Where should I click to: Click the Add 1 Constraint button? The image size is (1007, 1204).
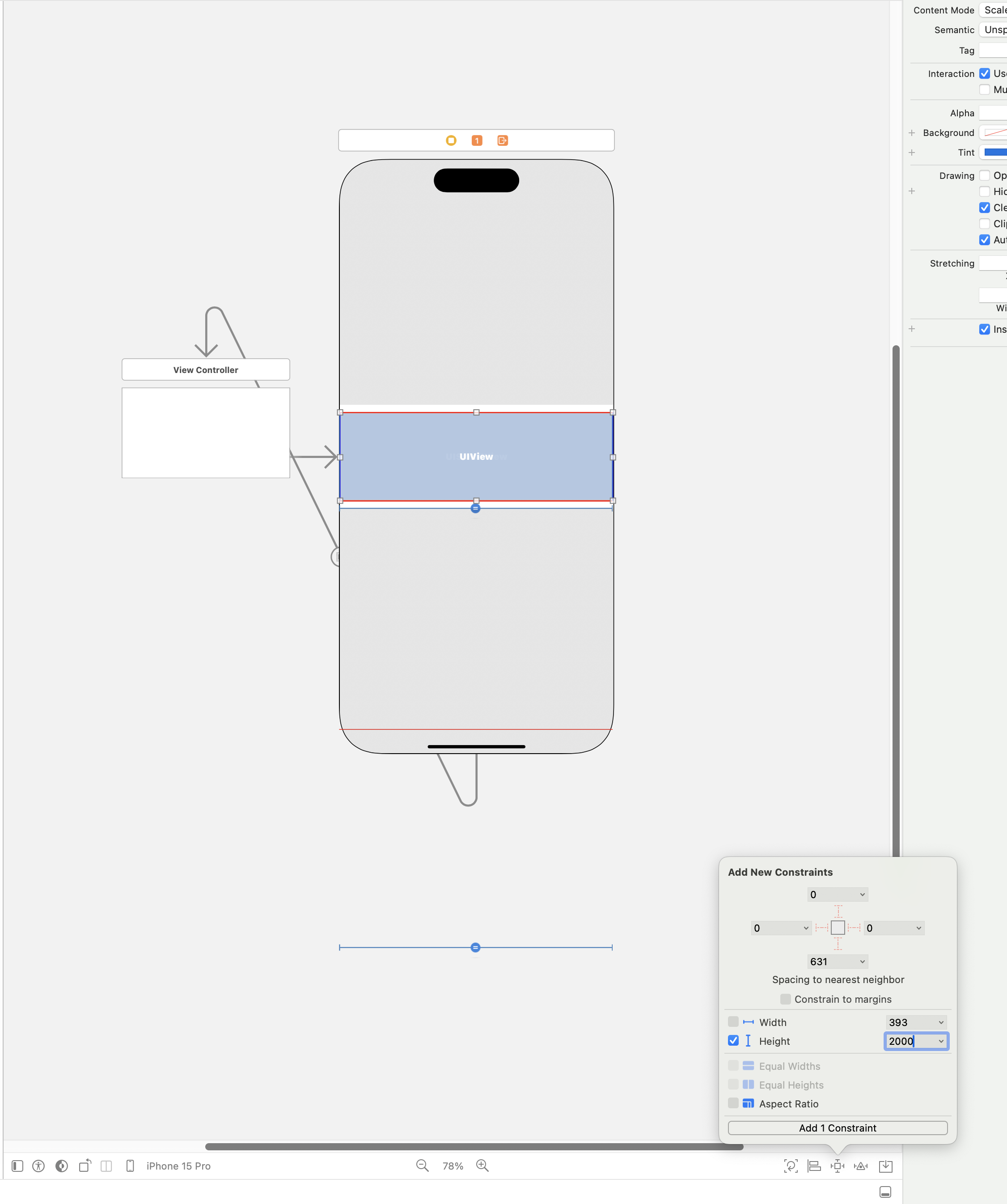pyautogui.click(x=837, y=1128)
